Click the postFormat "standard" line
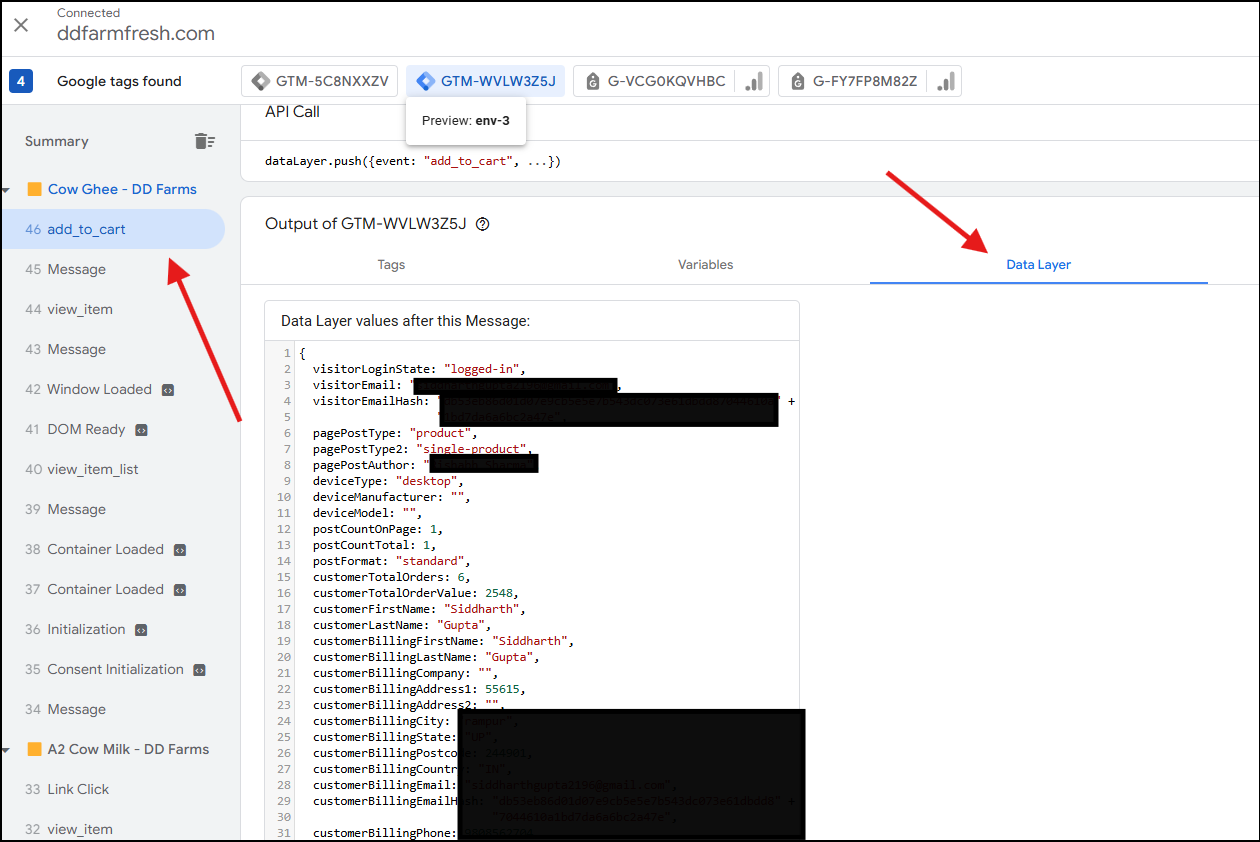 coord(391,561)
